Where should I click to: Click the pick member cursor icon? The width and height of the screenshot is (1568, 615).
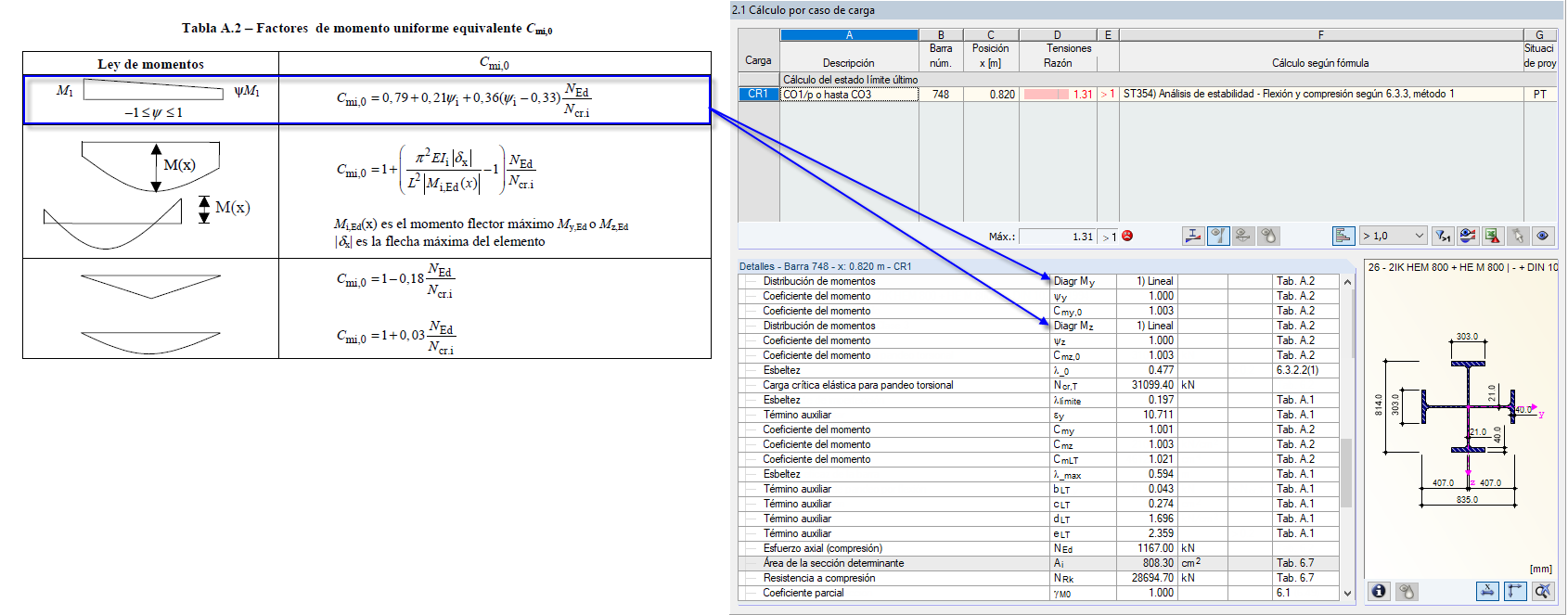(x=1518, y=236)
